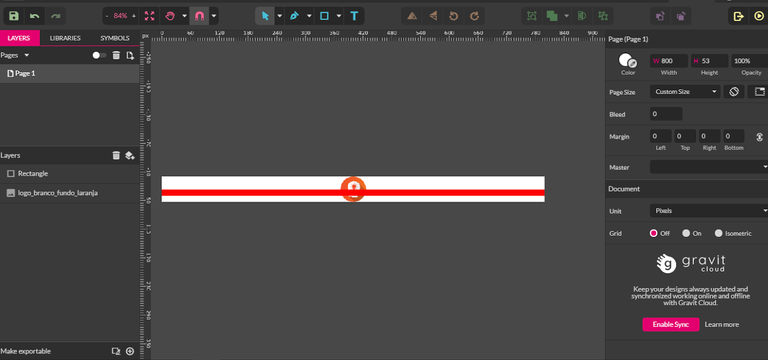Screen dimensions: 768x360
Task: Set Grid to On
Action: 686,233
